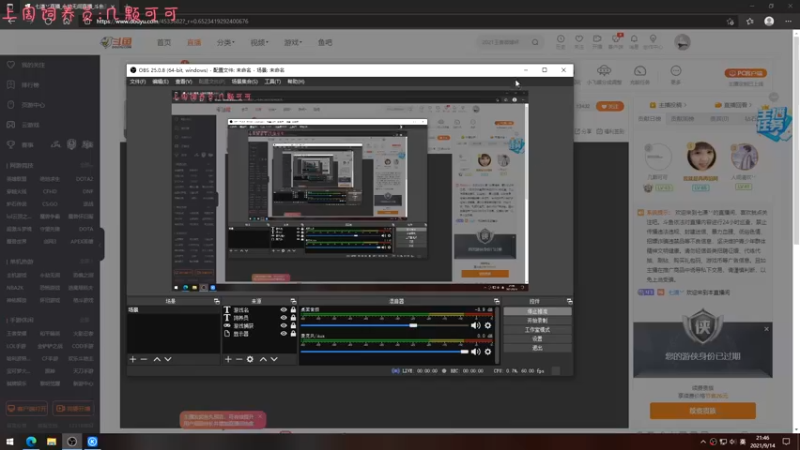Click the user avatar in Douyu header
The height and width of the screenshot is (450, 800).
click(682, 42)
